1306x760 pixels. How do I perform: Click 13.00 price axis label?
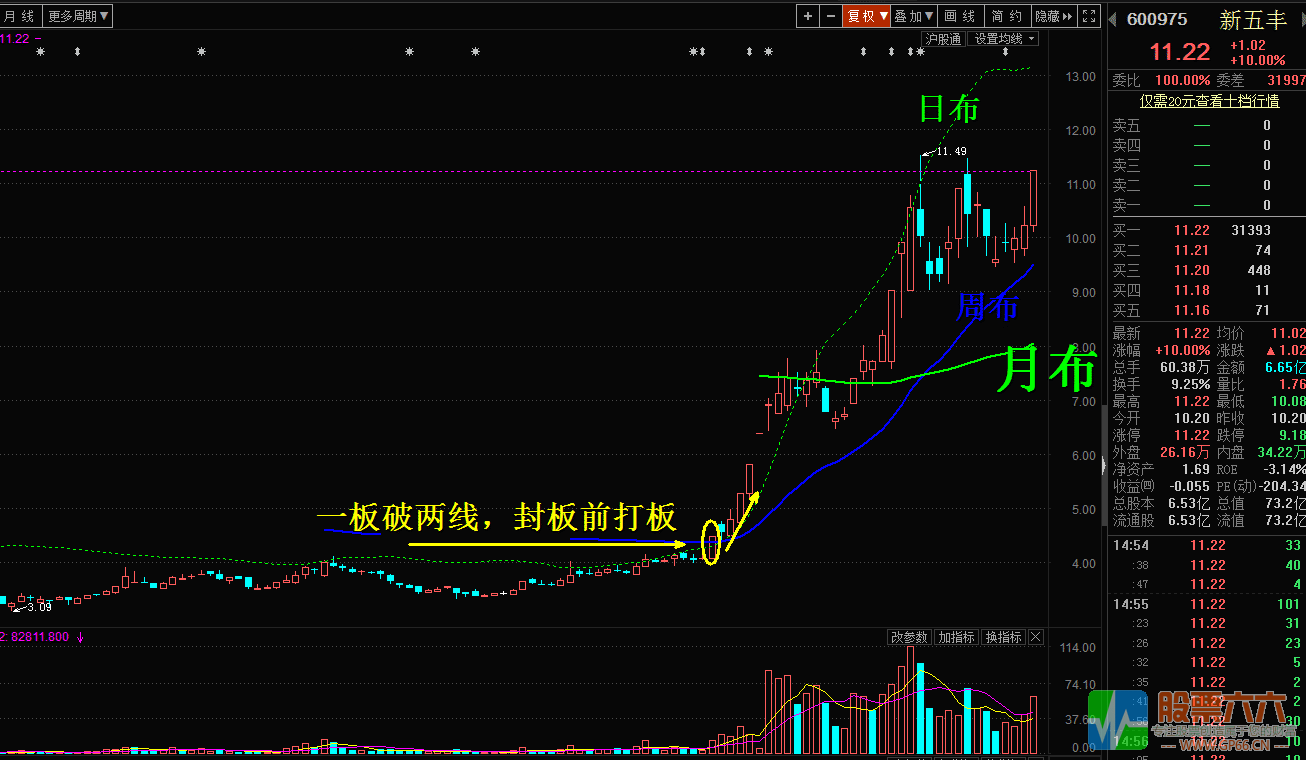coord(1080,77)
